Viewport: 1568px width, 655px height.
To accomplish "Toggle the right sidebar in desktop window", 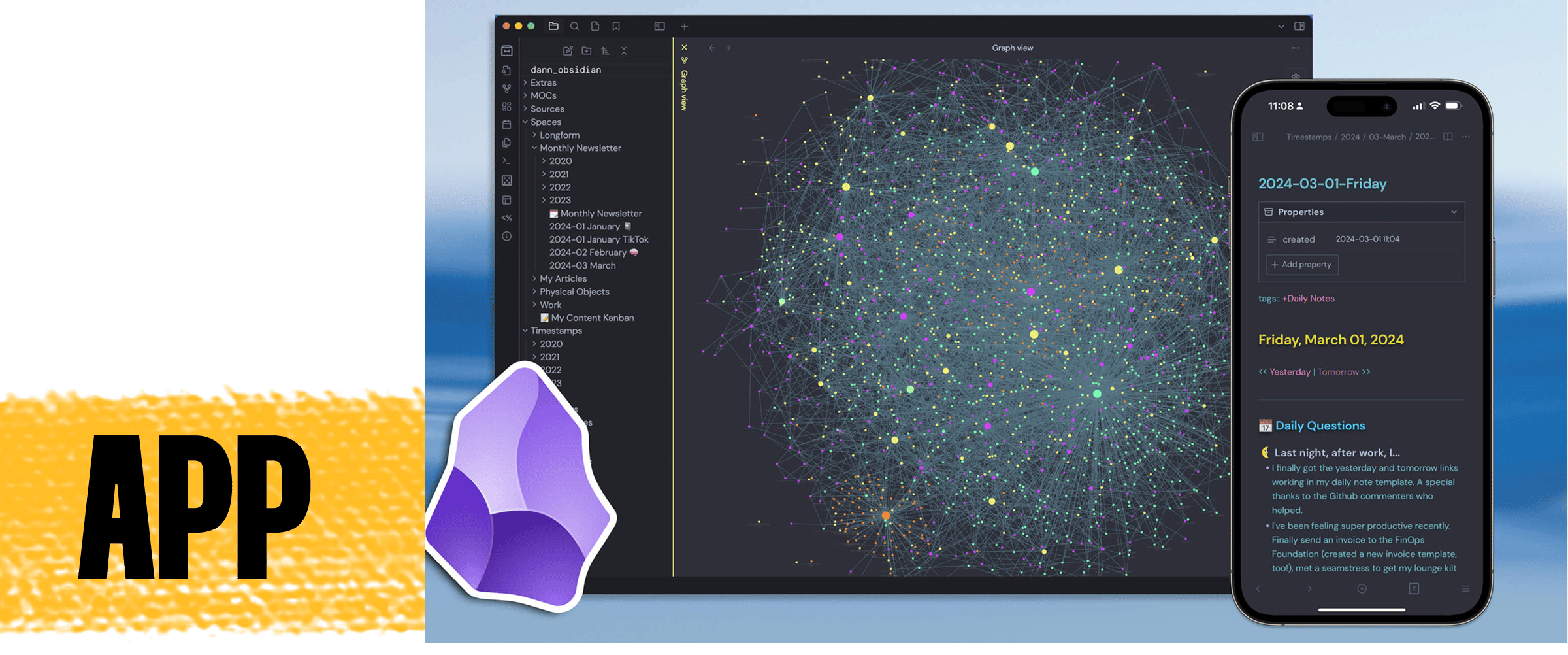I will coord(1299,26).
